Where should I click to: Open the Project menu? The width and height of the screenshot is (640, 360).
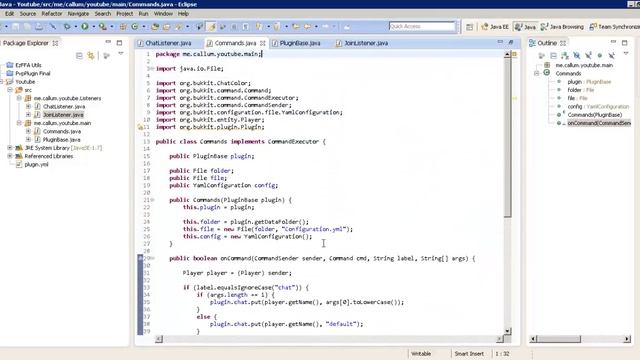click(124, 13)
